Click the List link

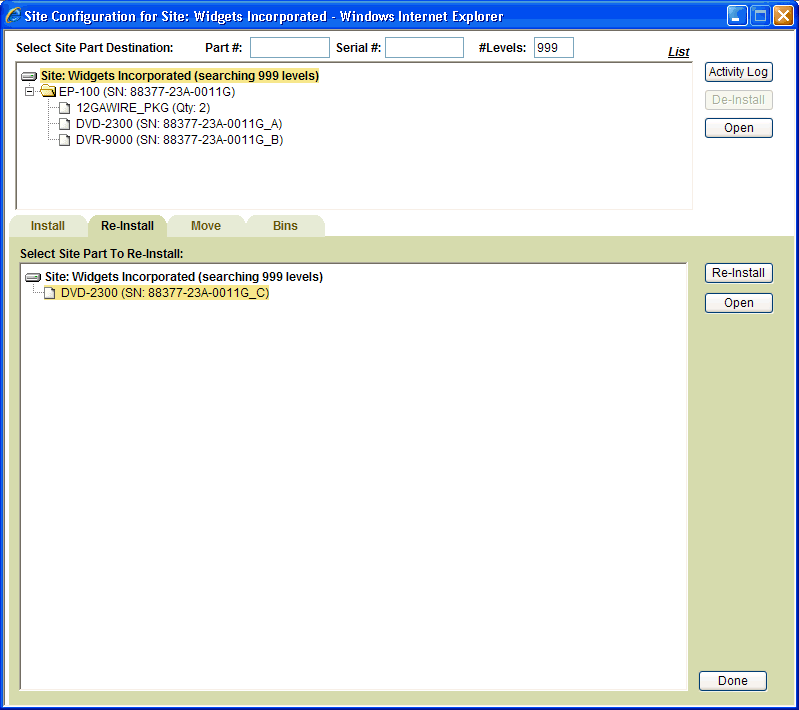(678, 52)
